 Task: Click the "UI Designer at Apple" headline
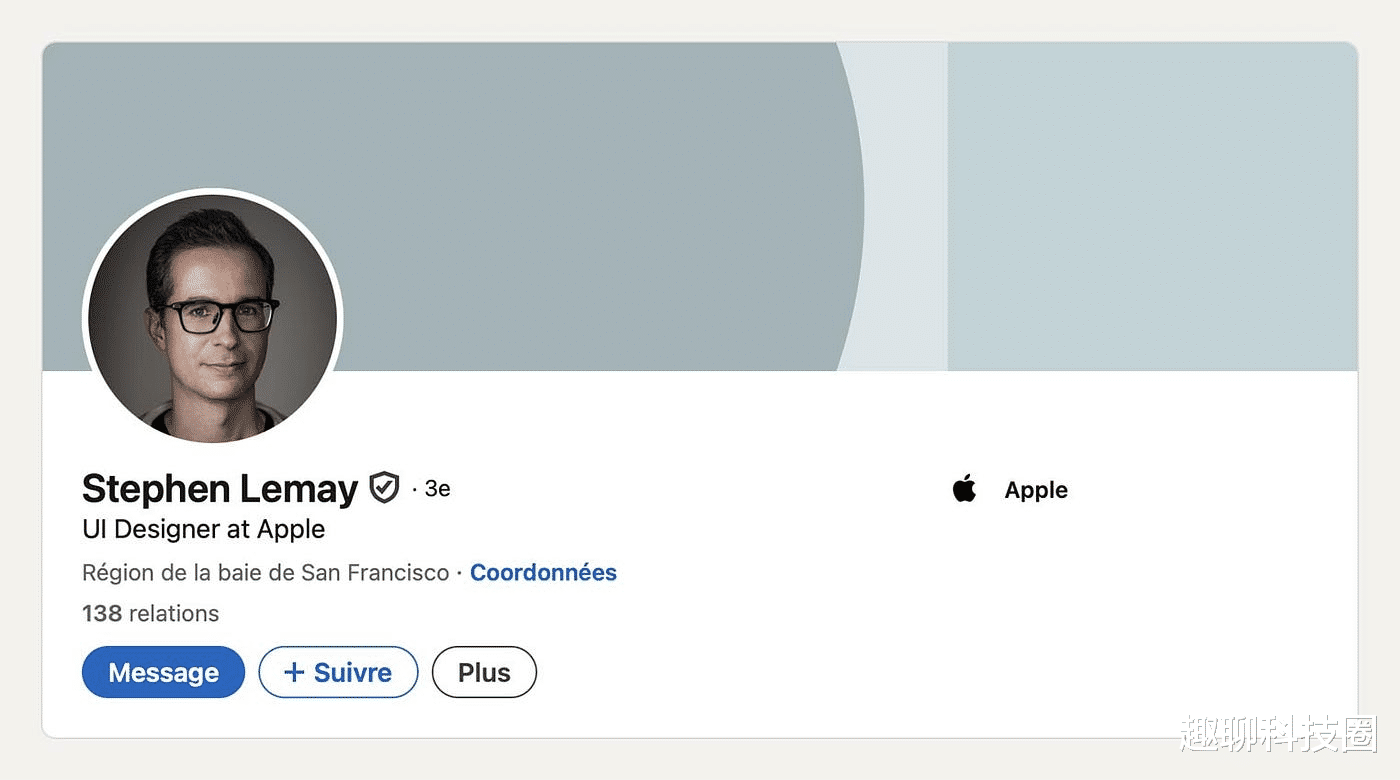(203, 529)
